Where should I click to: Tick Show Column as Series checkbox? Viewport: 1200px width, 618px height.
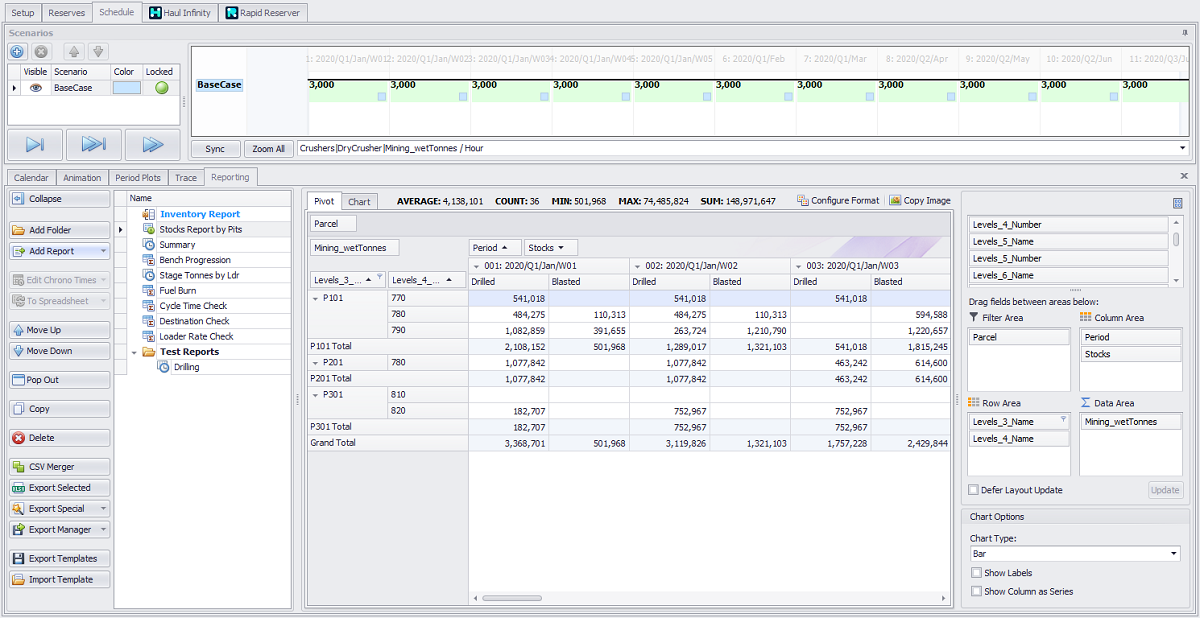pyautogui.click(x=976, y=592)
